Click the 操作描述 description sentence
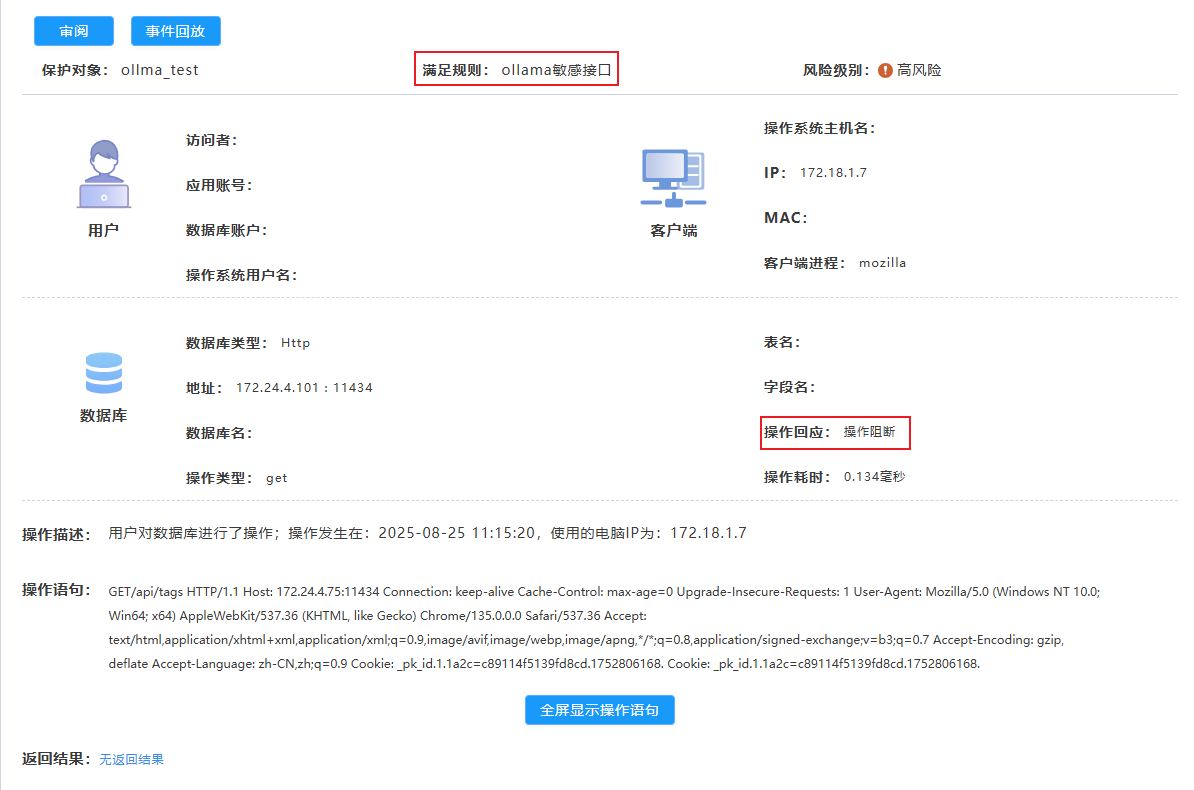 tap(427, 533)
